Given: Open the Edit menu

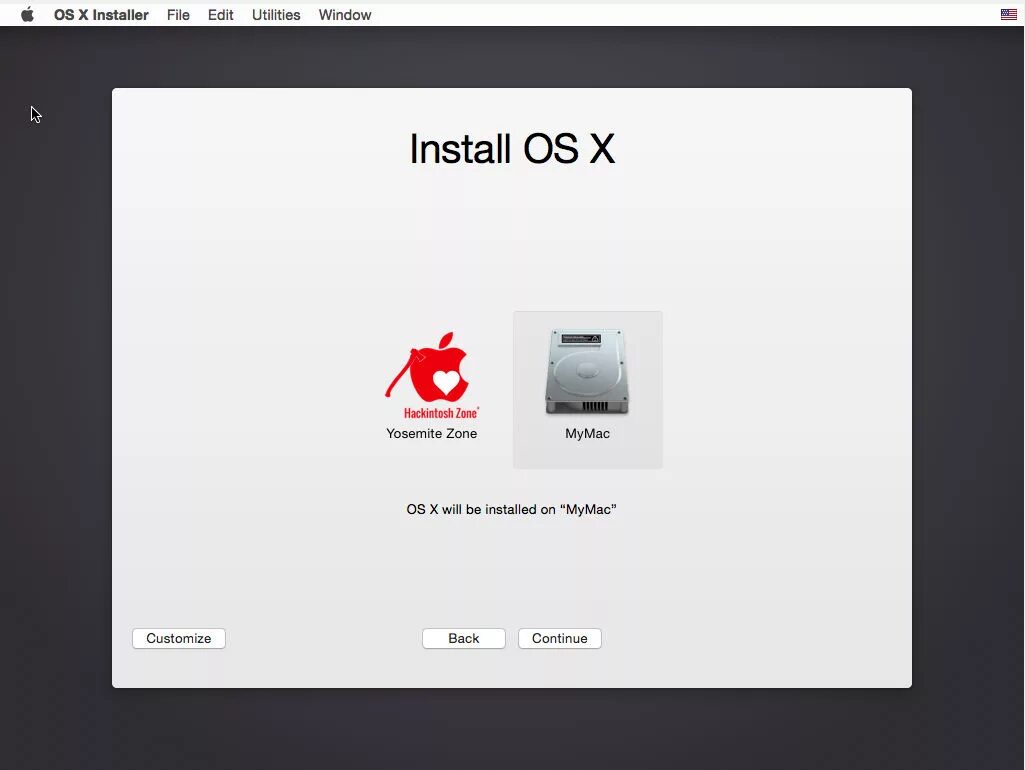Looking at the screenshot, I should click(x=220, y=14).
